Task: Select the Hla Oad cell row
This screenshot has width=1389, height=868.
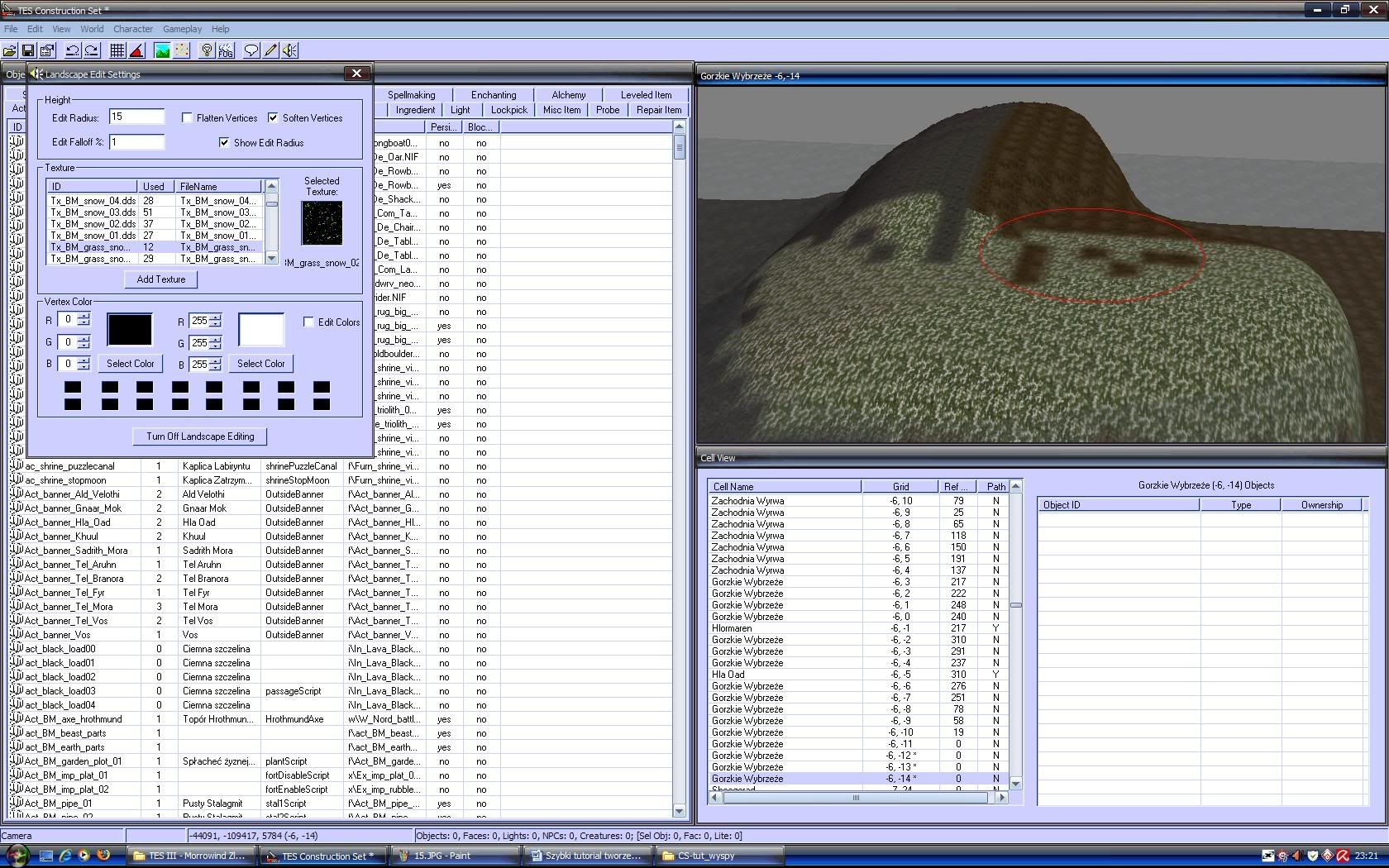Action: pyautogui.click(x=858, y=675)
